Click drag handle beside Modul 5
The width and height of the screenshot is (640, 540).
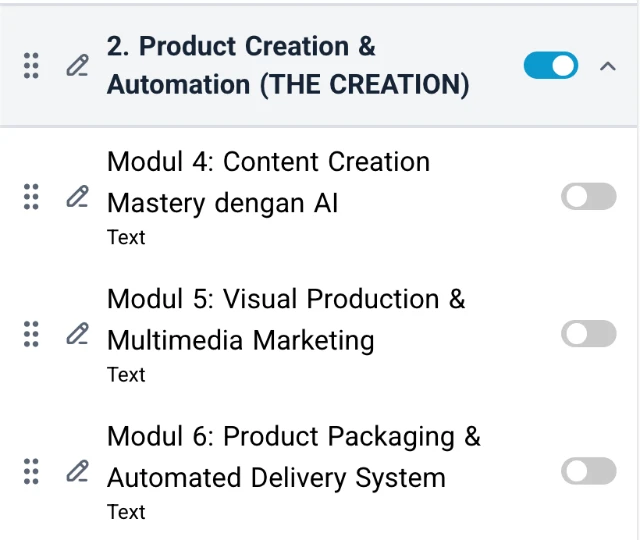[31, 334]
